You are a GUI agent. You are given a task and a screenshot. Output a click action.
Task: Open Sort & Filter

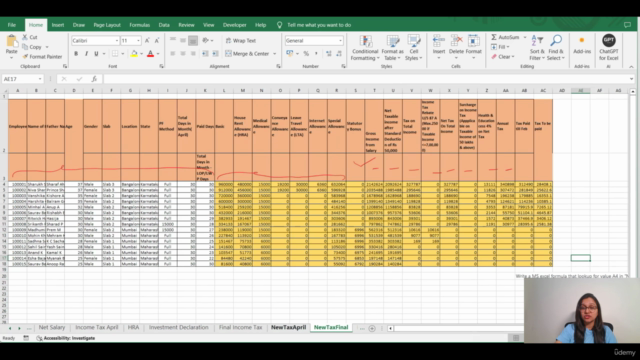537,48
